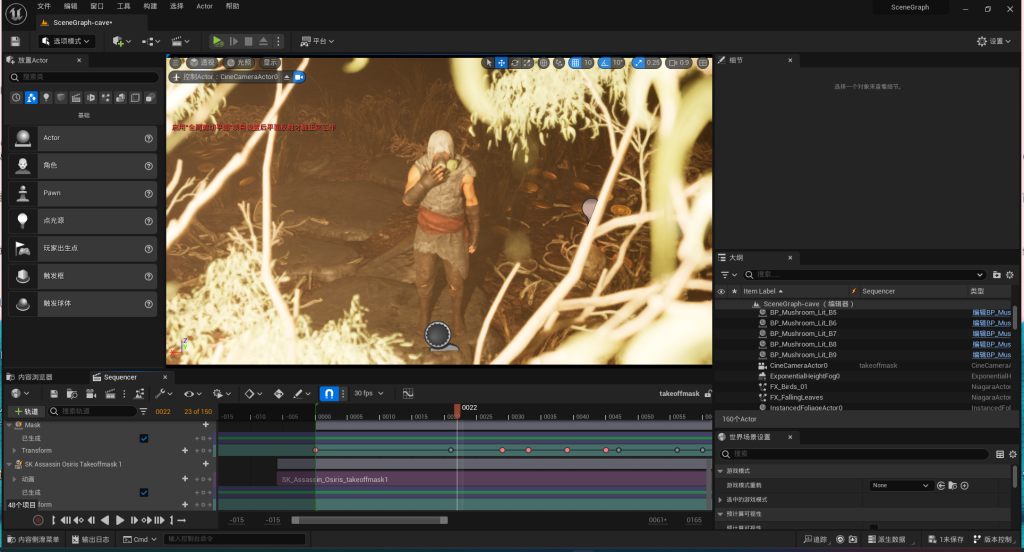Toggle the Outliner pinned star column header
The image size is (1024, 552).
pos(735,291)
